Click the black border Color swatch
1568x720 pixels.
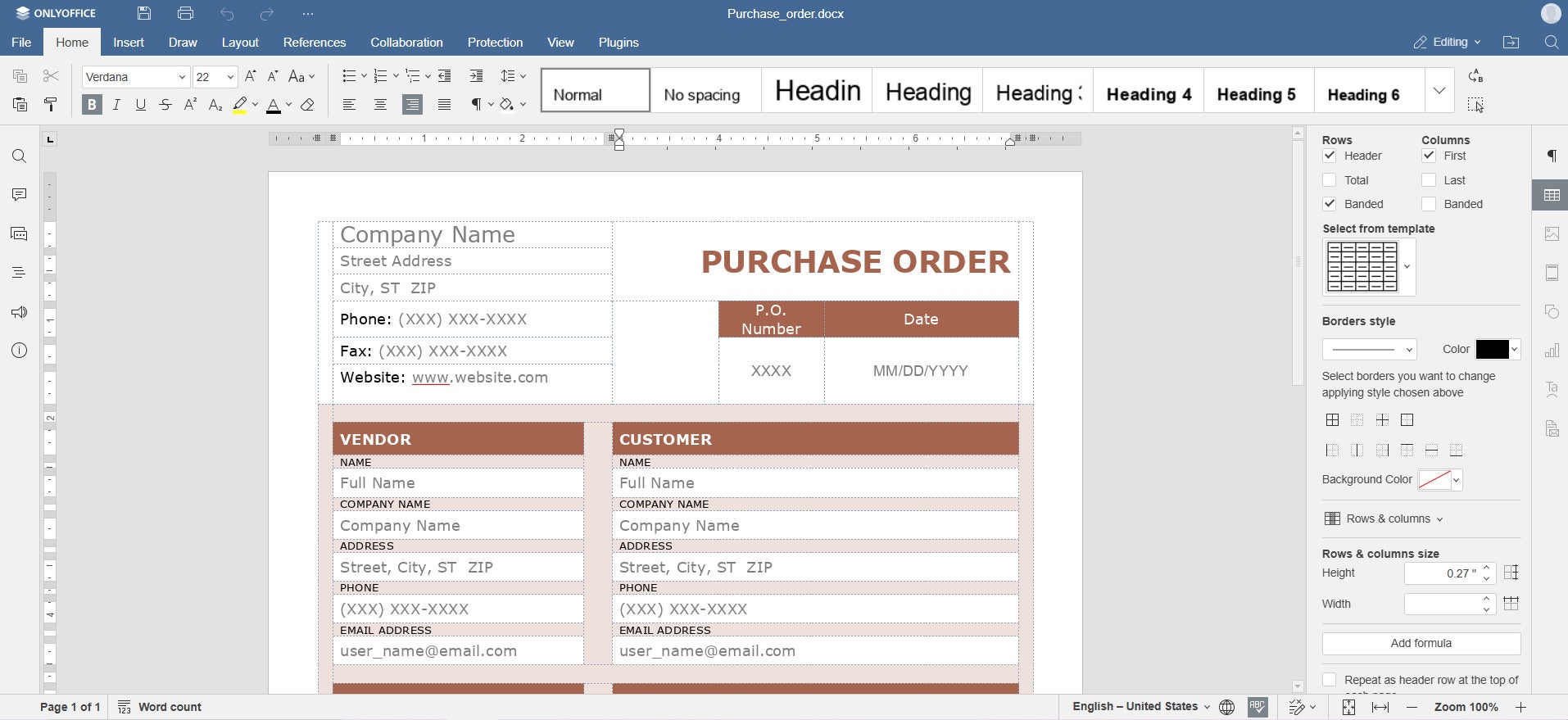(x=1493, y=350)
